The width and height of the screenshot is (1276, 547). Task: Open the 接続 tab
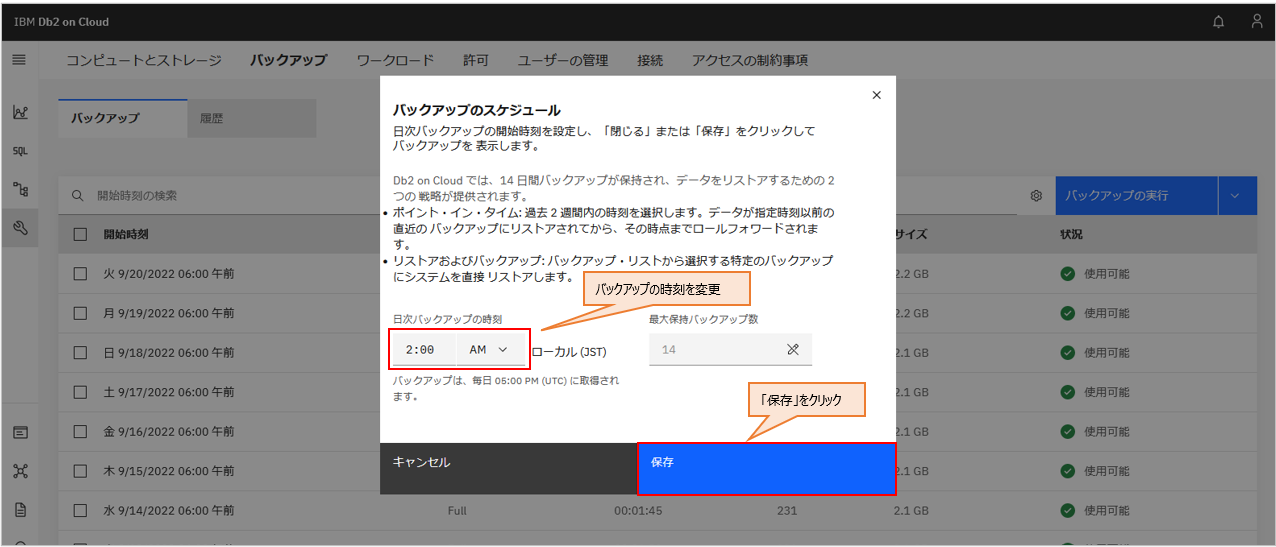point(650,60)
